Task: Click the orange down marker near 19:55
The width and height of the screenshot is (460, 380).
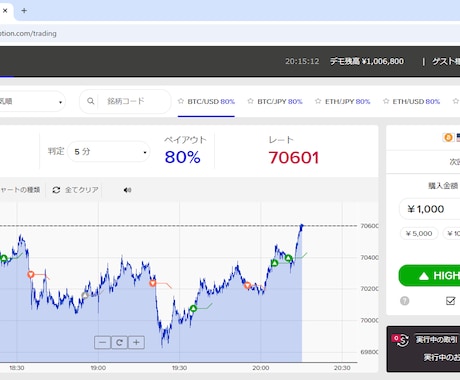Action: [x=247, y=285]
